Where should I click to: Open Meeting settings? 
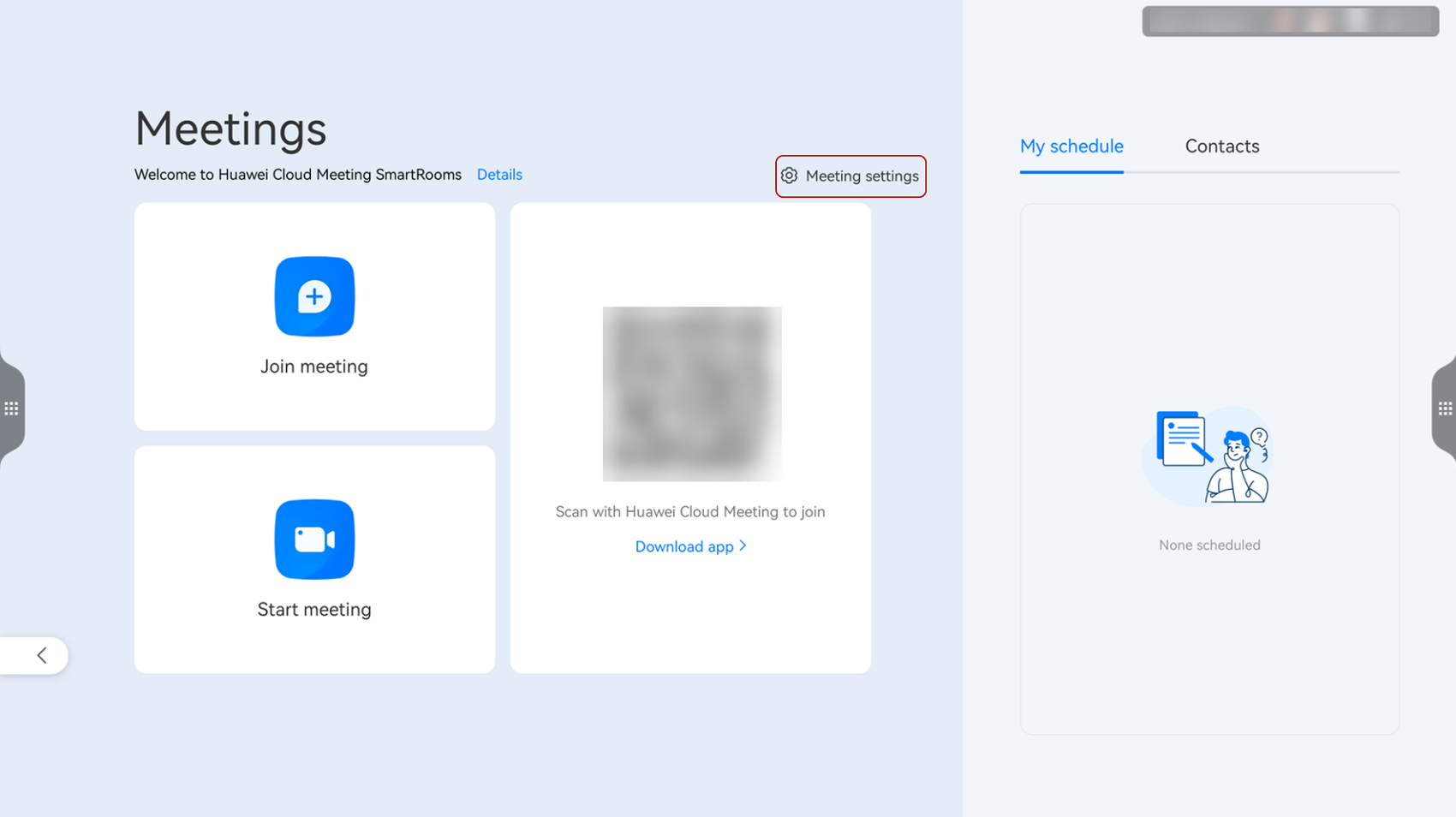pyautogui.click(x=850, y=176)
